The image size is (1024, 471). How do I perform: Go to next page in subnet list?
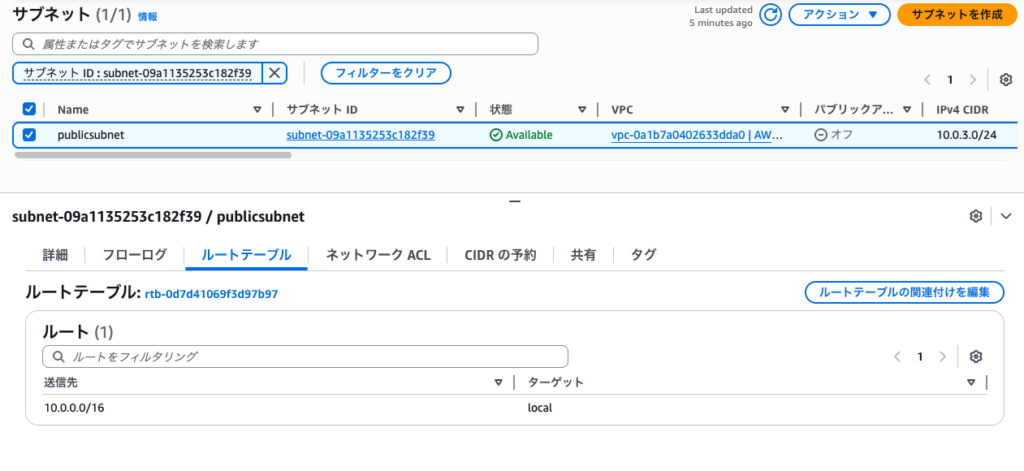[971, 80]
